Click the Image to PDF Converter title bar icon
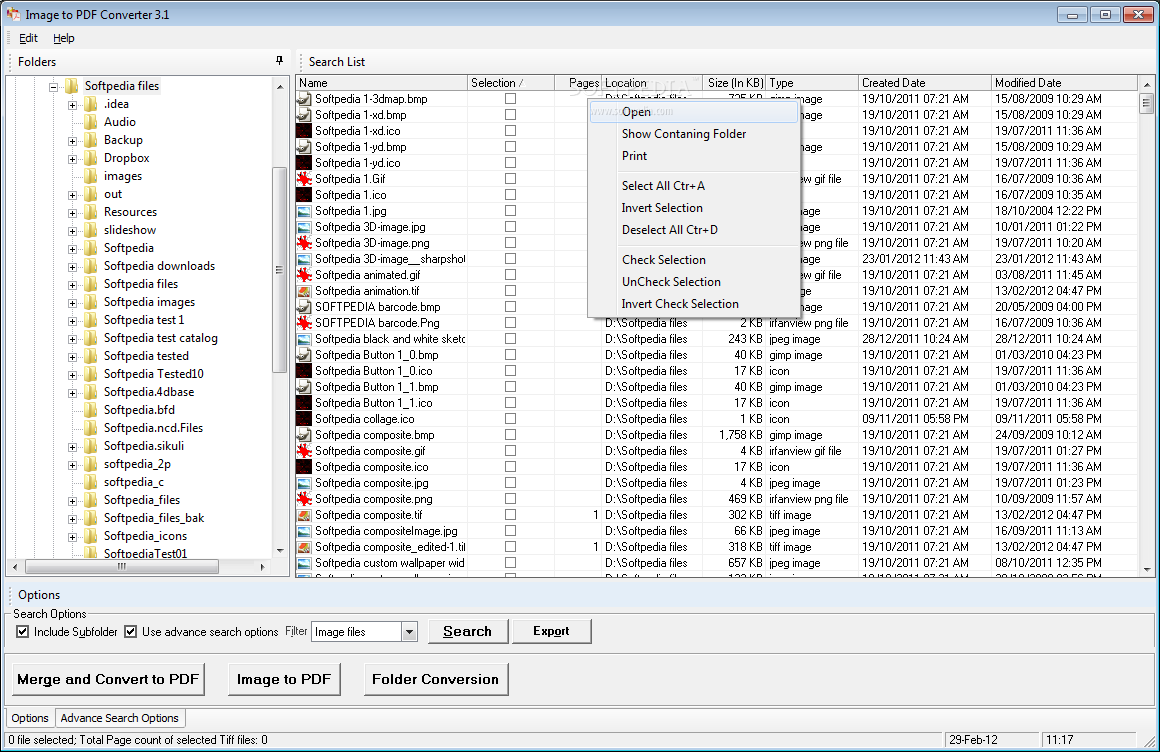This screenshot has width=1160, height=752. coord(13,14)
